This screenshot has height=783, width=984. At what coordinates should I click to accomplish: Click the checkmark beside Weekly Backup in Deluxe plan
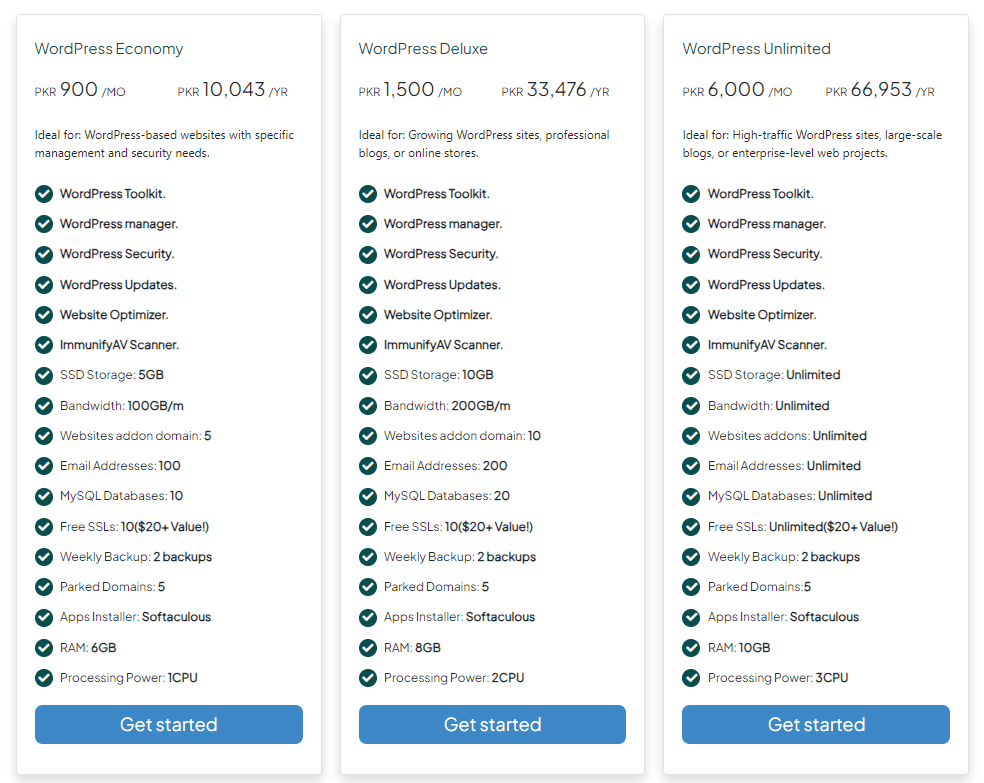[x=368, y=556]
